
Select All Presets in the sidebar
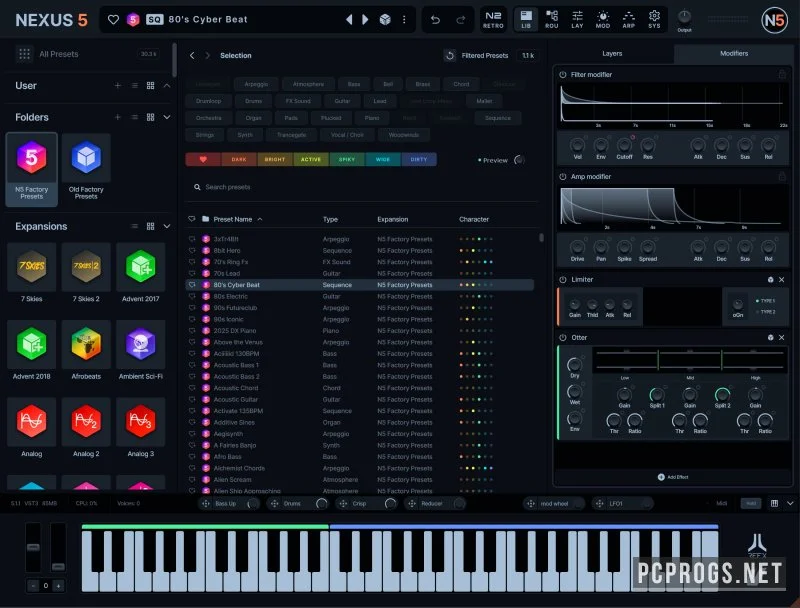[59, 54]
